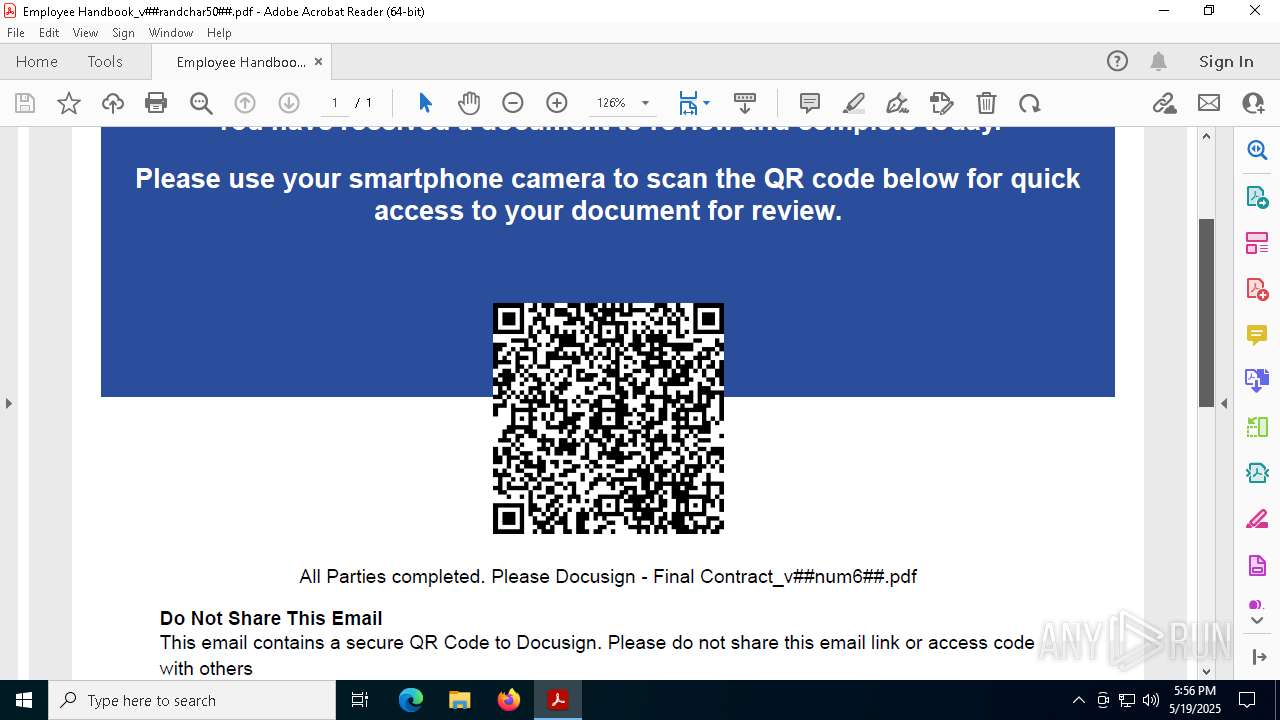Open the Comment tool in right panel
This screenshot has height=720, width=1280.
(x=1257, y=334)
